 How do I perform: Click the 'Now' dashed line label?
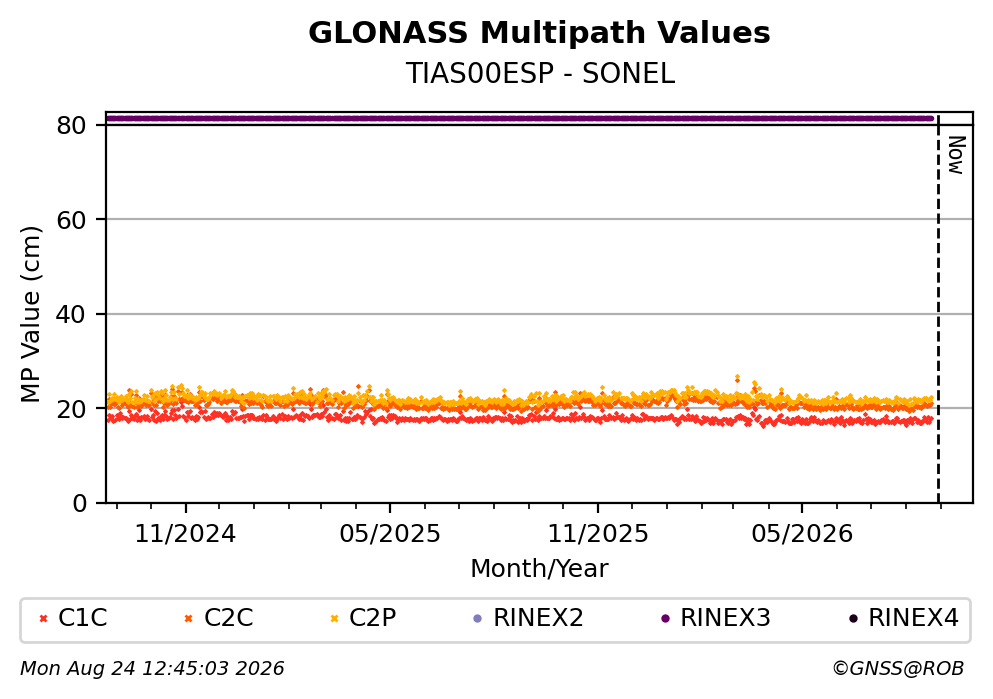click(x=956, y=155)
